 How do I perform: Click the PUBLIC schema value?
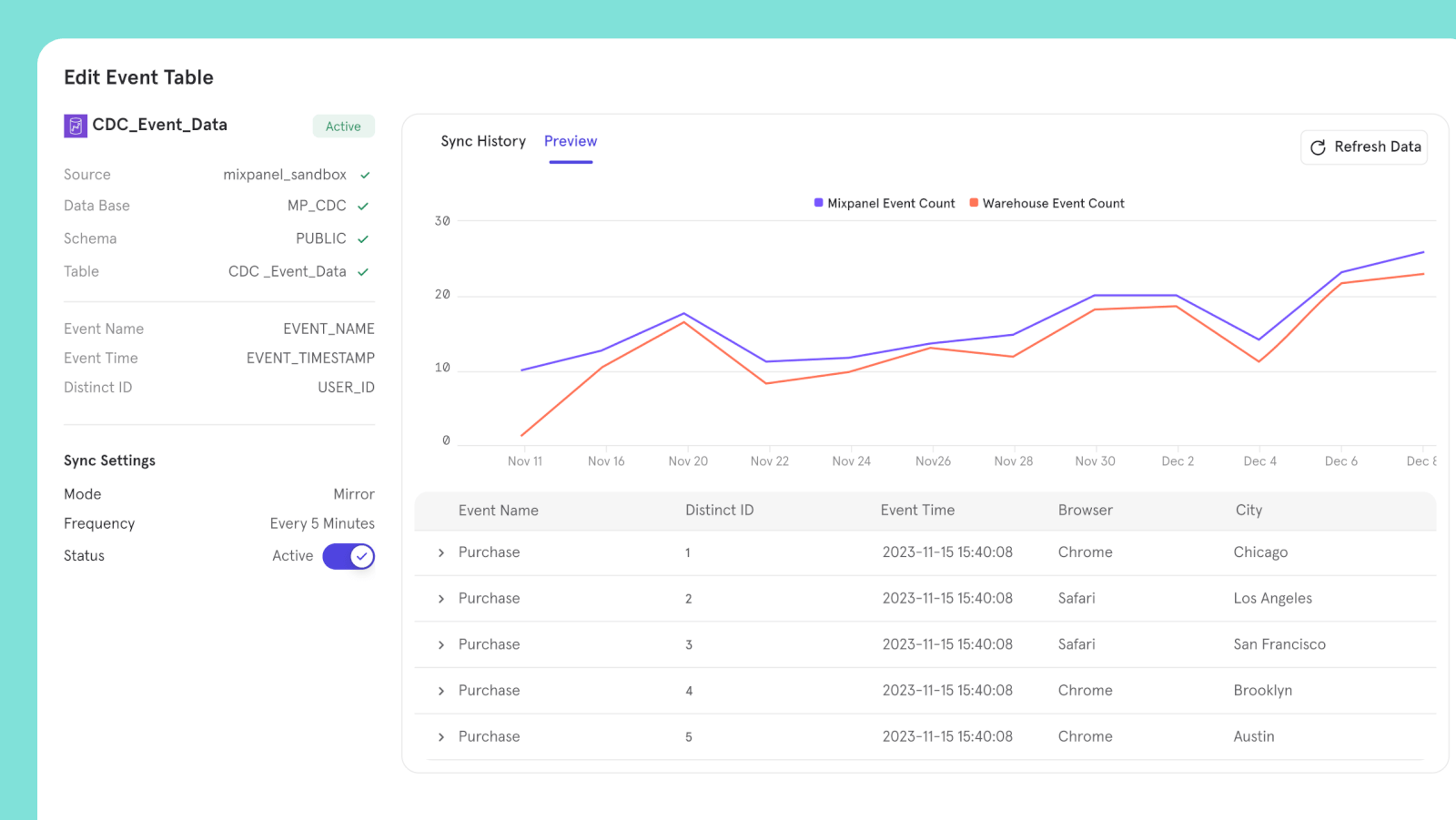pyautogui.click(x=321, y=238)
